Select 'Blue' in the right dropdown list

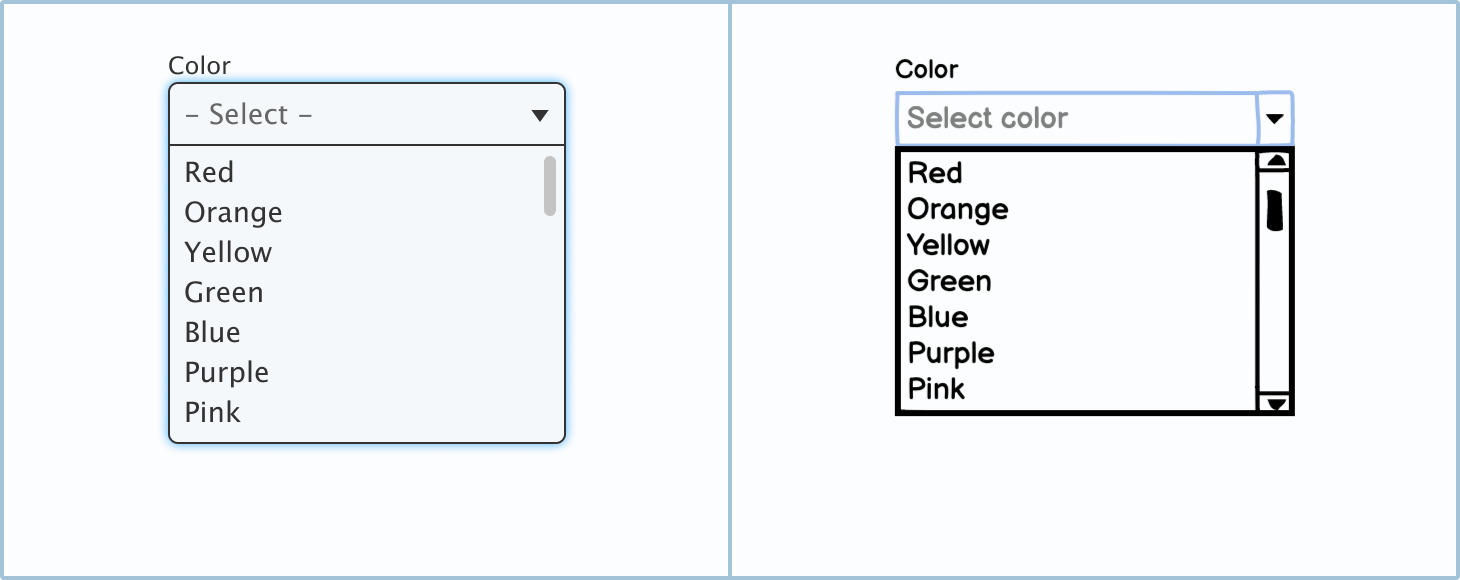[936, 316]
